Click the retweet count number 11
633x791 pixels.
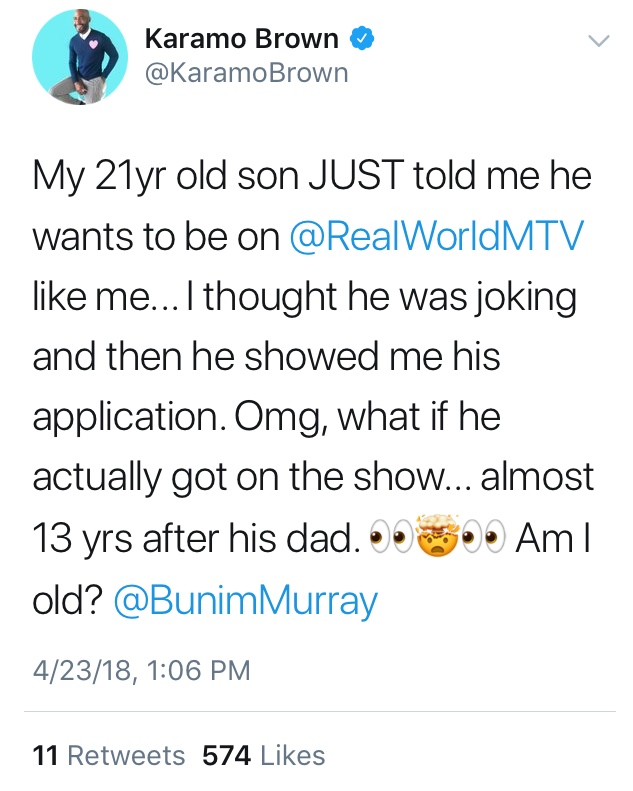tap(46, 756)
